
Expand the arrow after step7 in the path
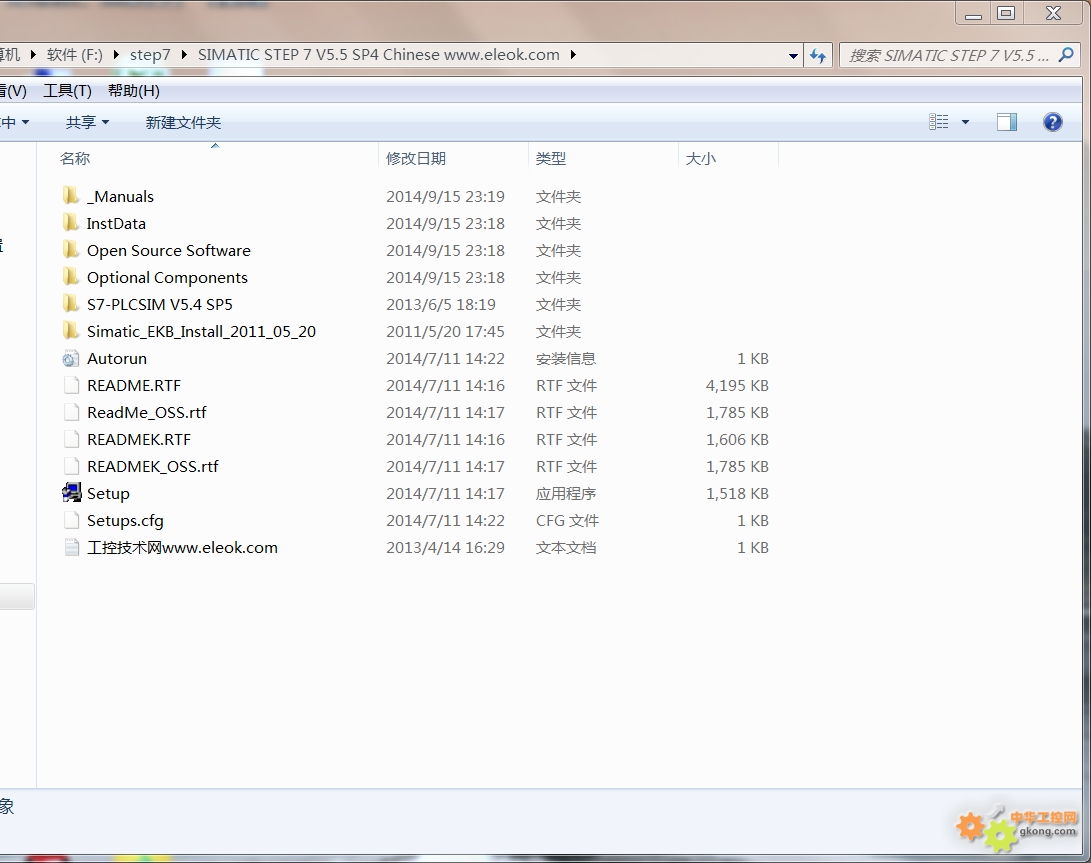tap(184, 55)
